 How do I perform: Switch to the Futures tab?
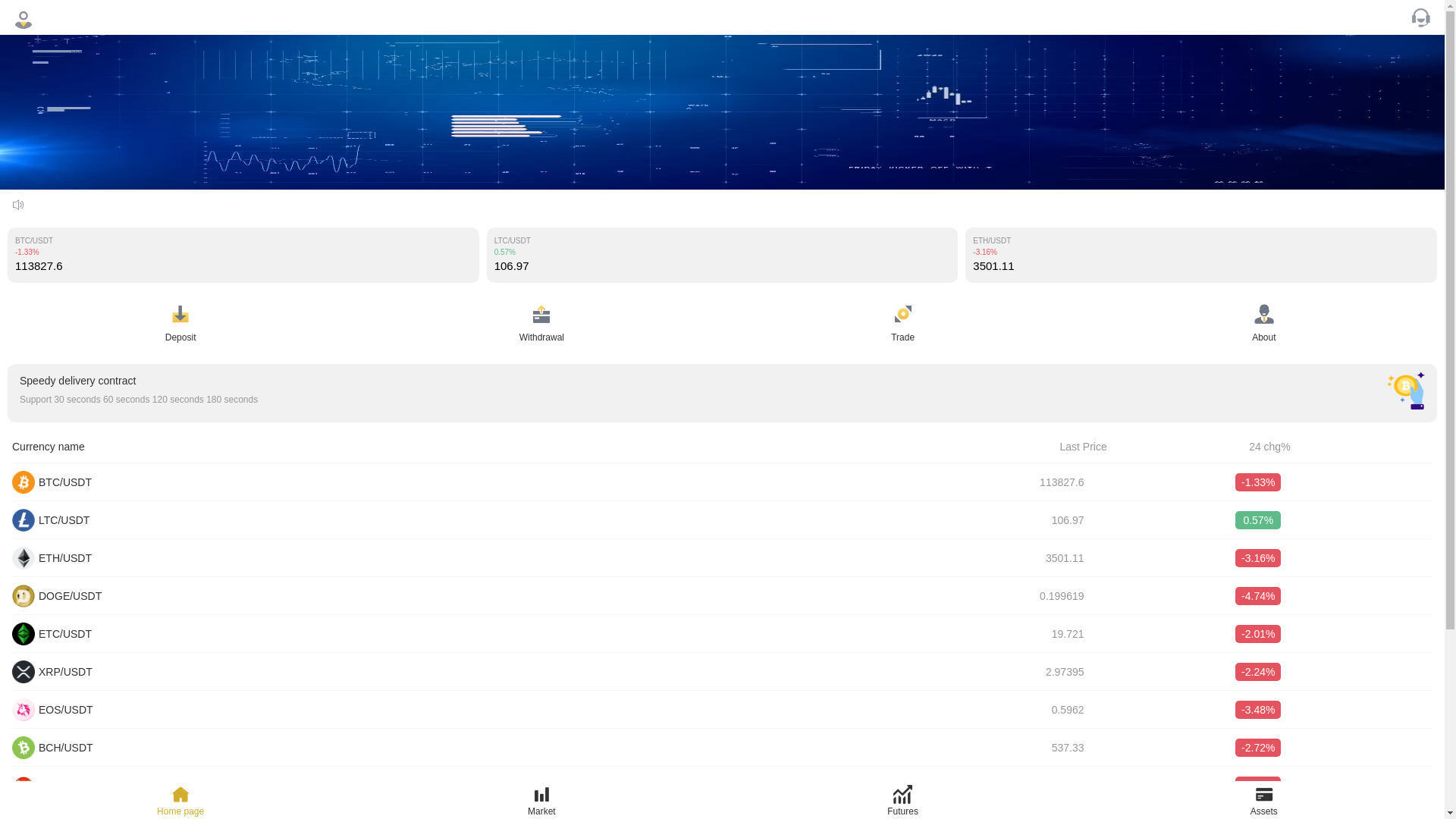coord(902,801)
